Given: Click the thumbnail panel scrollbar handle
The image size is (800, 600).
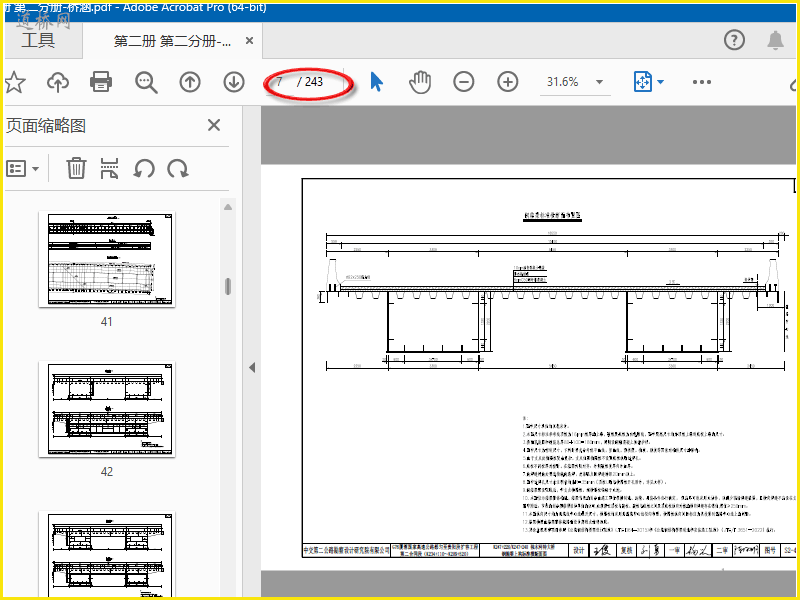Looking at the screenshot, I should pyautogui.click(x=228, y=287).
